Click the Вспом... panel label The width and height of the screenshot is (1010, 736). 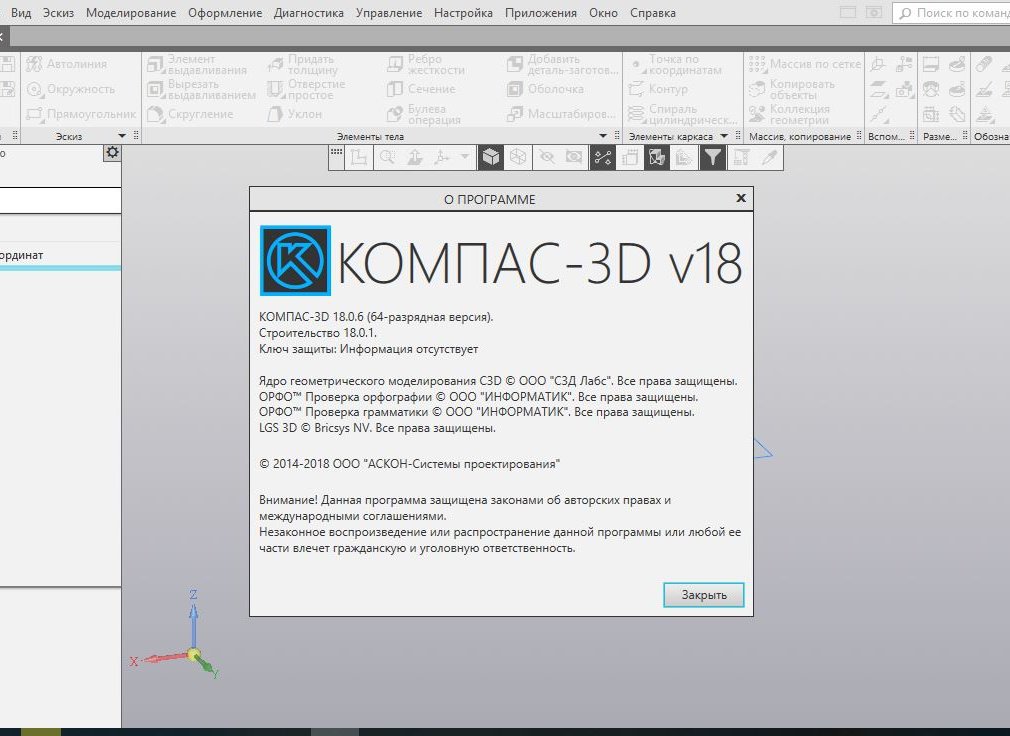(x=886, y=136)
